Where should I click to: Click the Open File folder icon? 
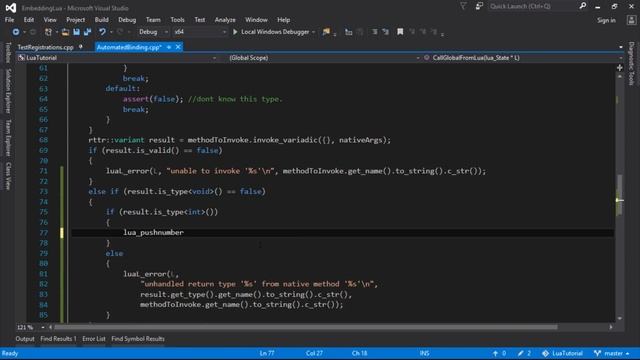pos(65,32)
